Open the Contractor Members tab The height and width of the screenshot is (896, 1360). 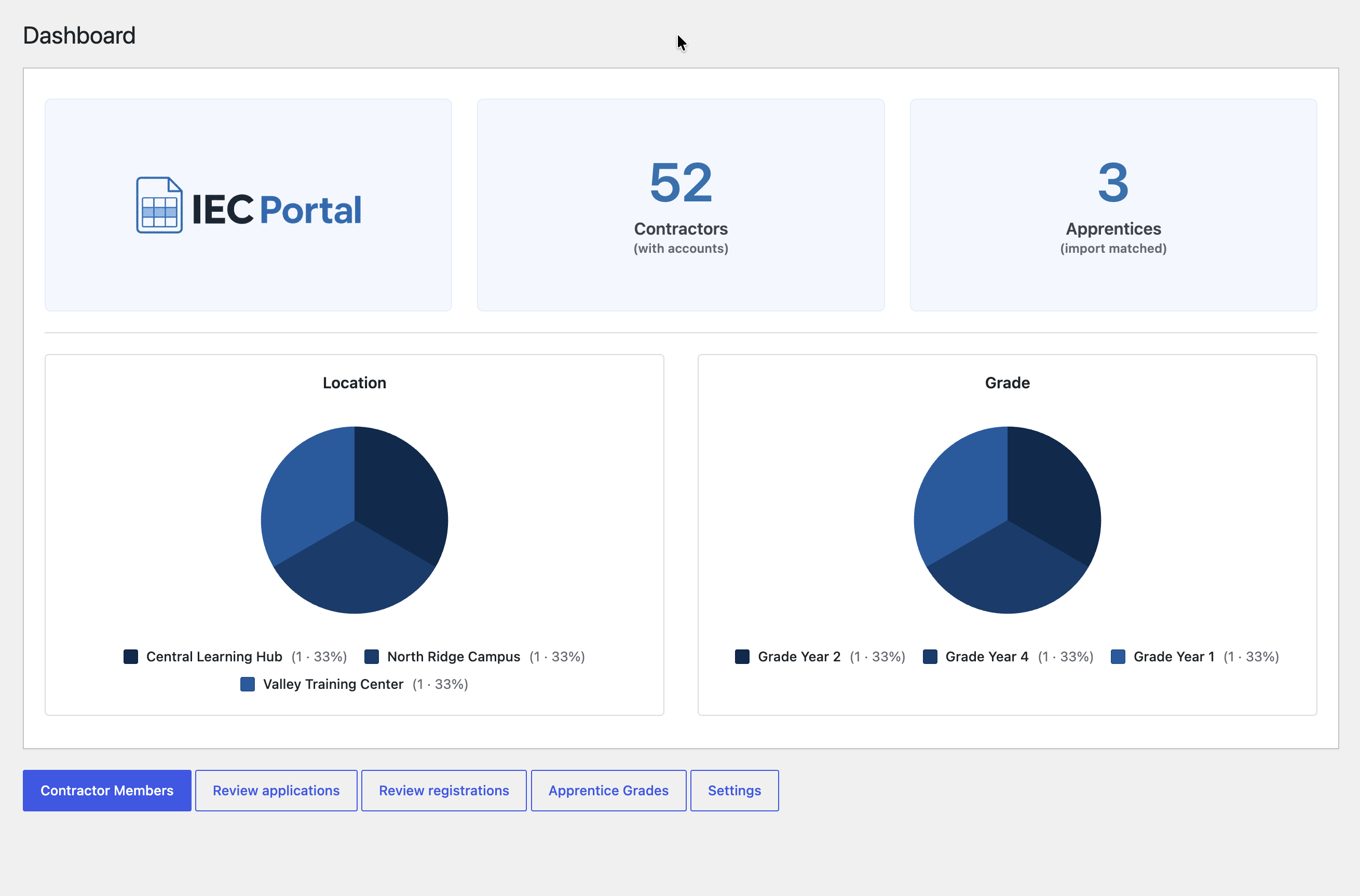coord(107,790)
